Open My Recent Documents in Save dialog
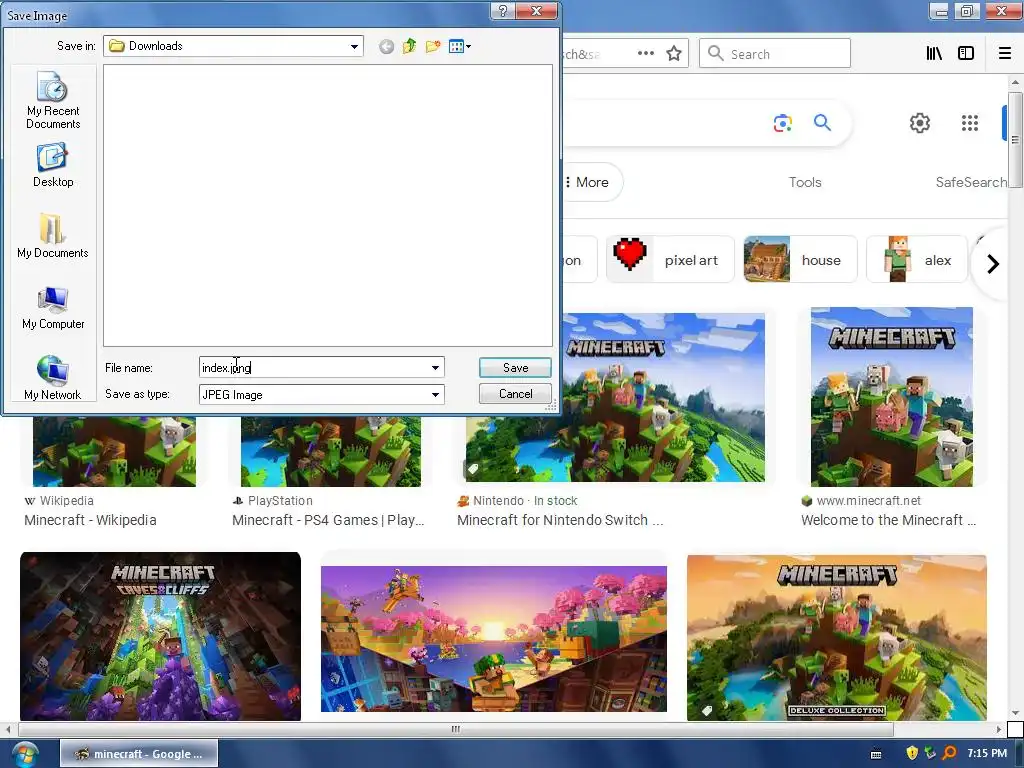Viewport: 1024px width, 768px height. point(53,100)
